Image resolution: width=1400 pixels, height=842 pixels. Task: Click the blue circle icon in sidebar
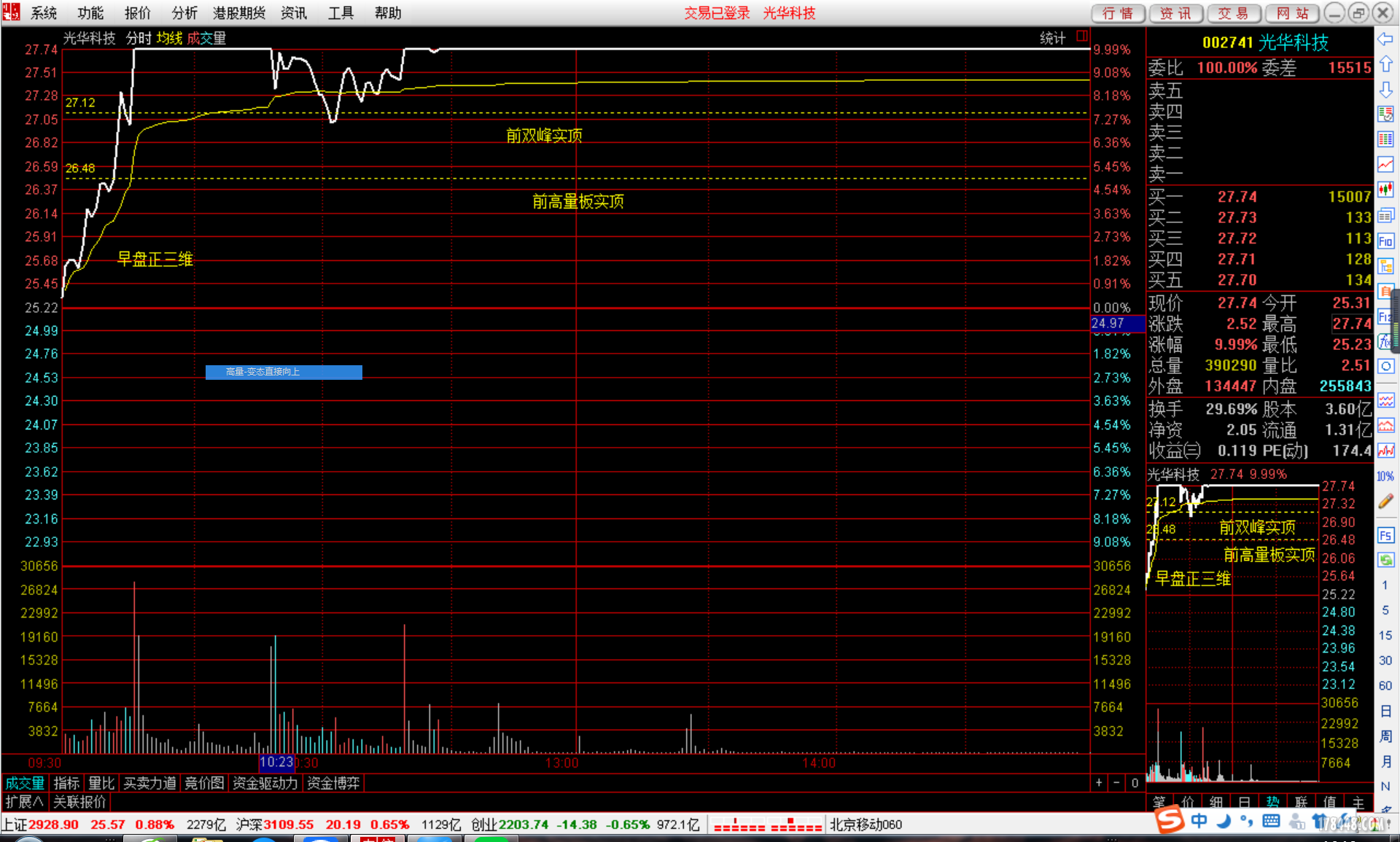(x=1385, y=367)
